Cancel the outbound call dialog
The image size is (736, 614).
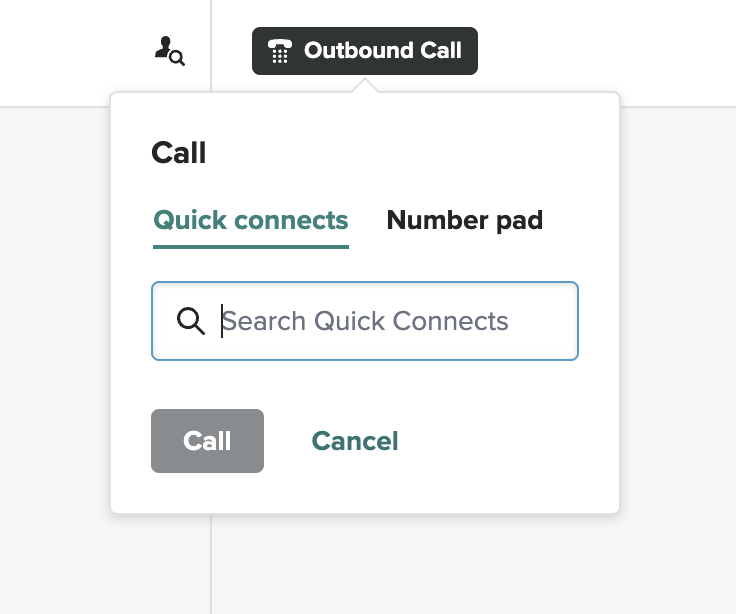tap(355, 441)
